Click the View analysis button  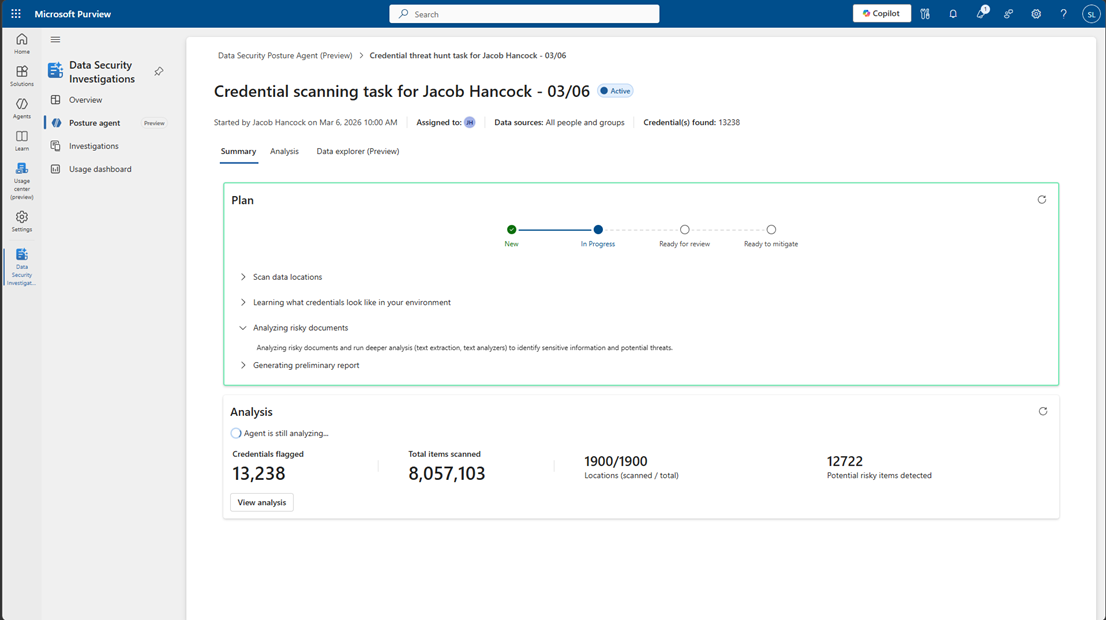click(261, 503)
